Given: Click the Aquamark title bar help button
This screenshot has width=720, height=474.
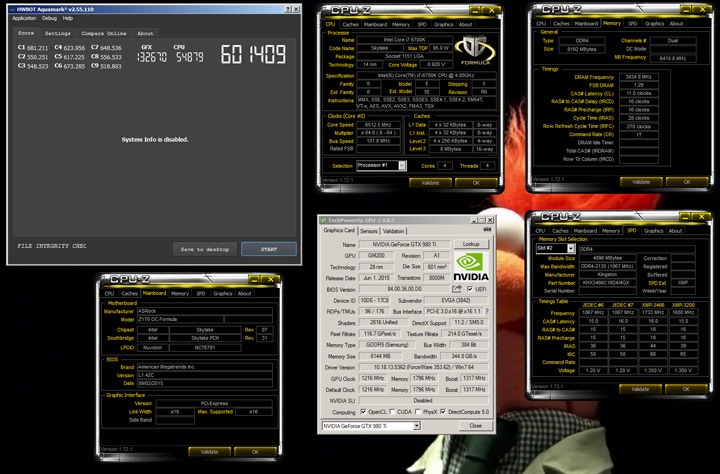Looking at the screenshot, I should click(288, 9).
